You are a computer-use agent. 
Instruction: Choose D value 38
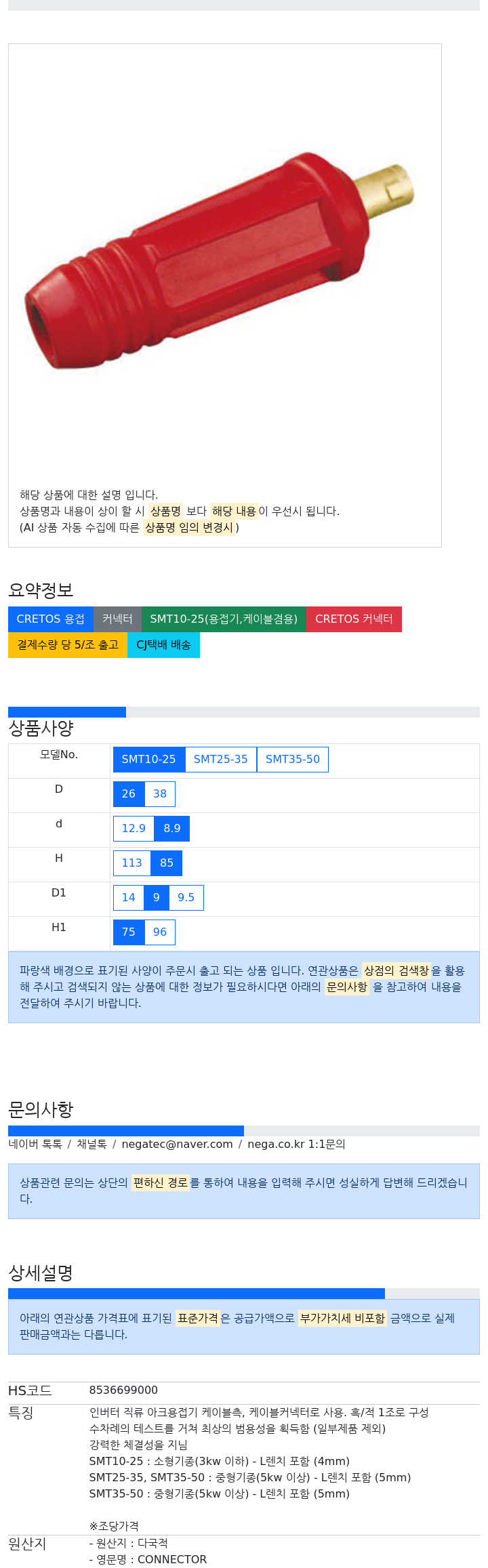pyautogui.click(x=160, y=794)
